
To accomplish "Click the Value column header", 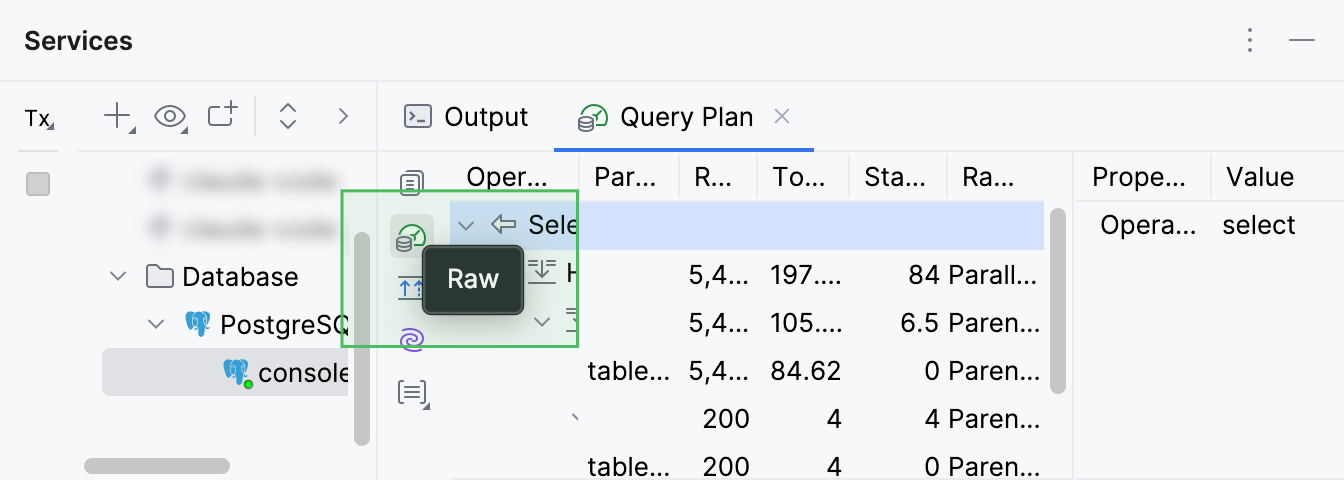I will [x=1260, y=178].
